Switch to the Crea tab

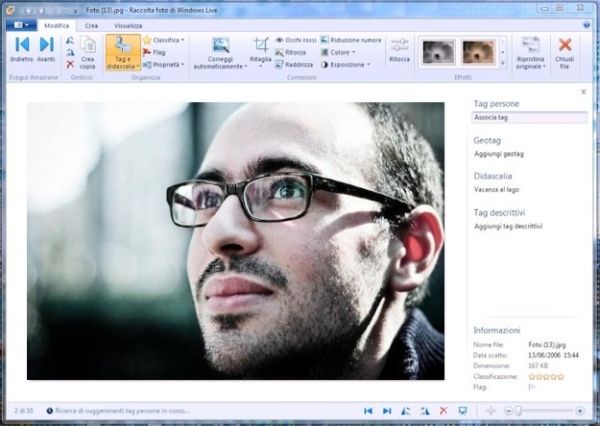pos(92,24)
